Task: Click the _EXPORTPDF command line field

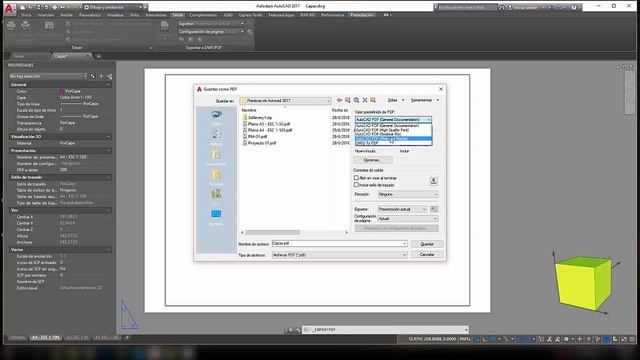Action: (x=385, y=329)
